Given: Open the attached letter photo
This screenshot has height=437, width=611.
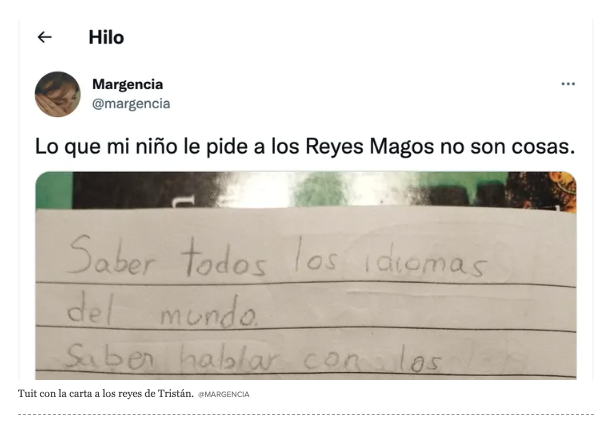Looking at the screenshot, I should [306, 275].
